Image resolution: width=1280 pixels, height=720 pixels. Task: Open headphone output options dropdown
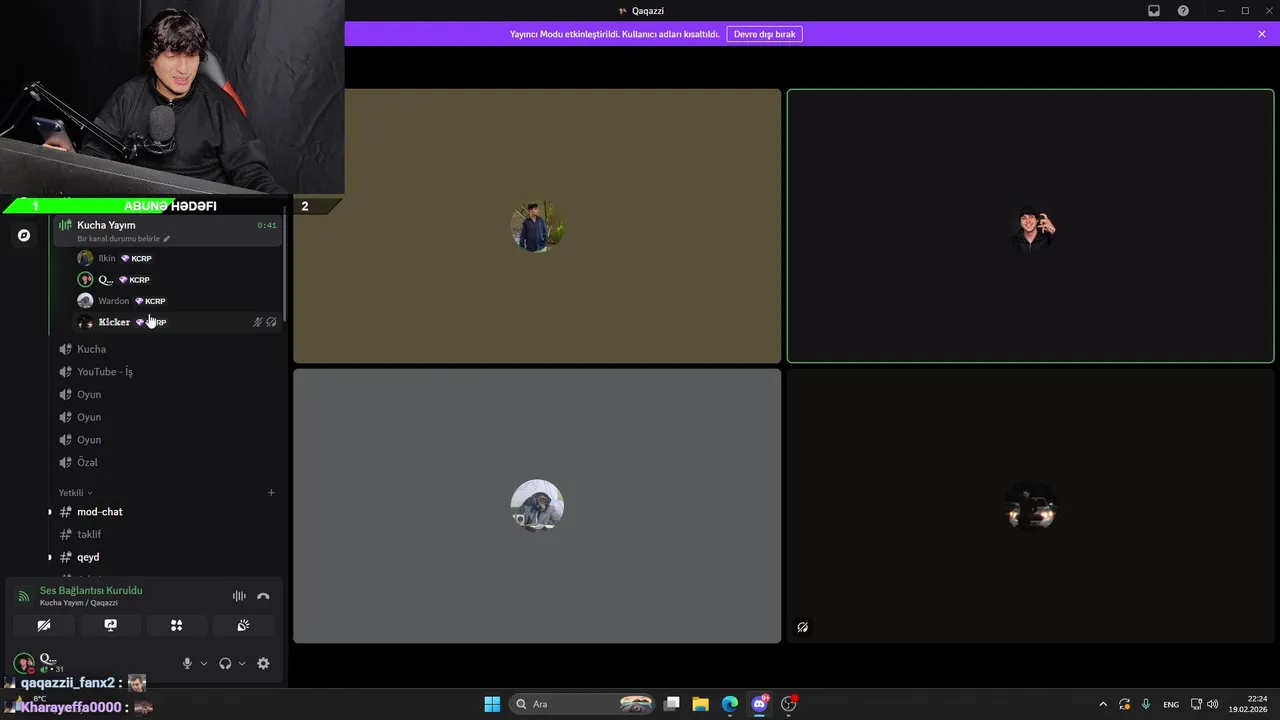pyautogui.click(x=242, y=663)
